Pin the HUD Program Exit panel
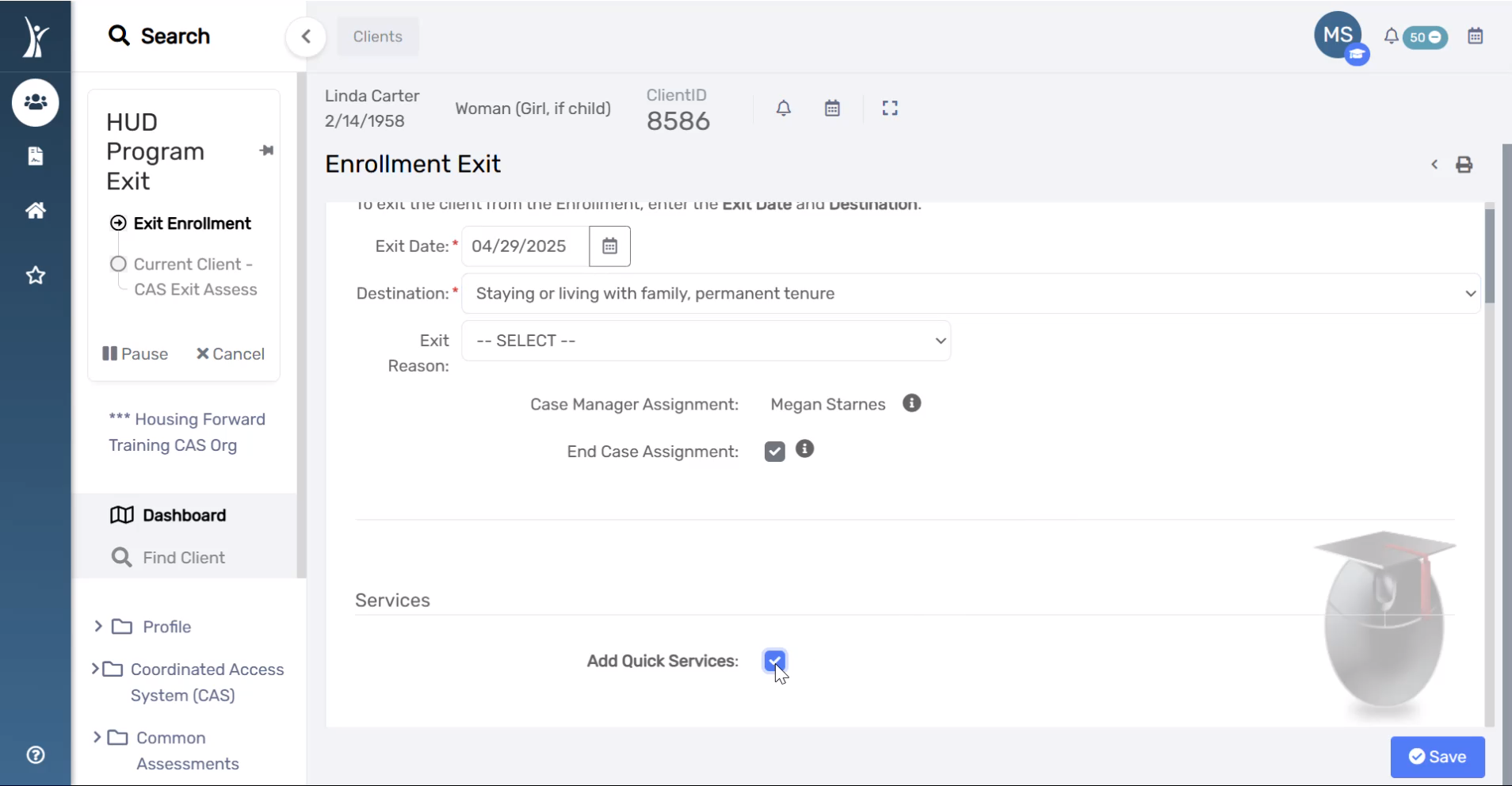This screenshot has width=1512, height=786. (x=266, y=150)
